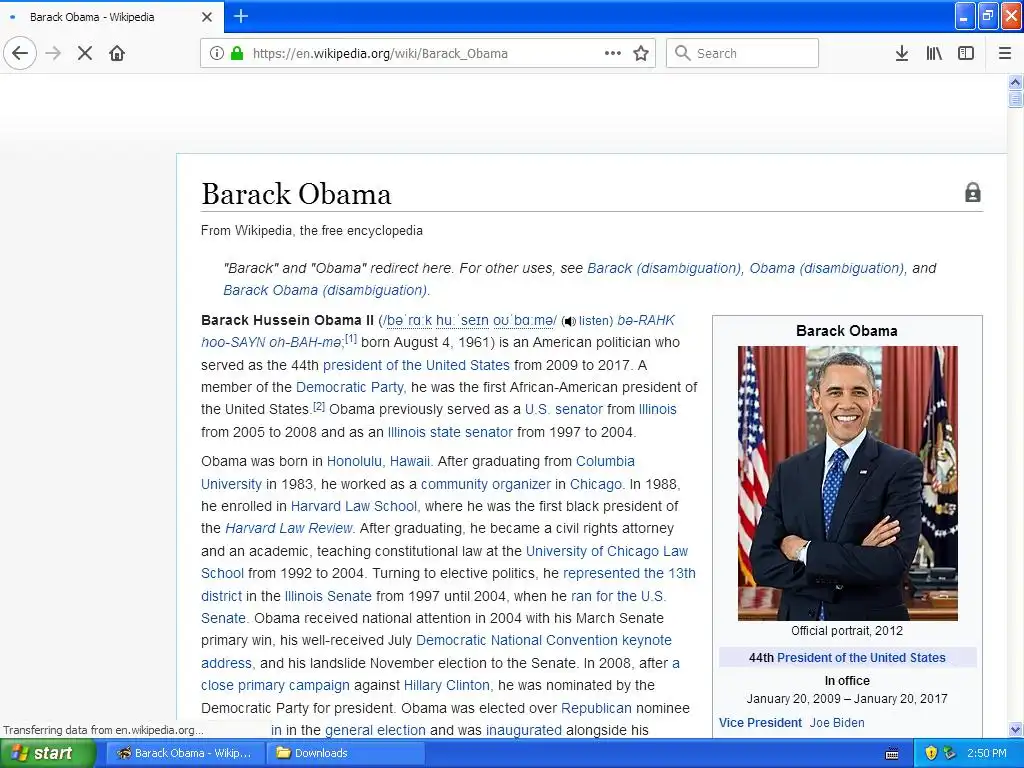Select the Barack Obama - Wikipedia tab

[x=111, y=17]
